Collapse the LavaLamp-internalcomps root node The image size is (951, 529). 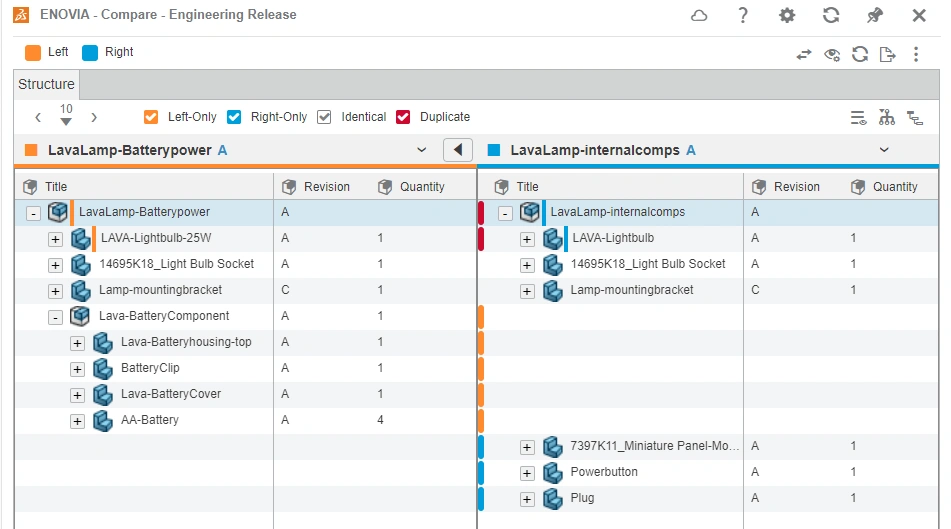(x=505, y=214)
